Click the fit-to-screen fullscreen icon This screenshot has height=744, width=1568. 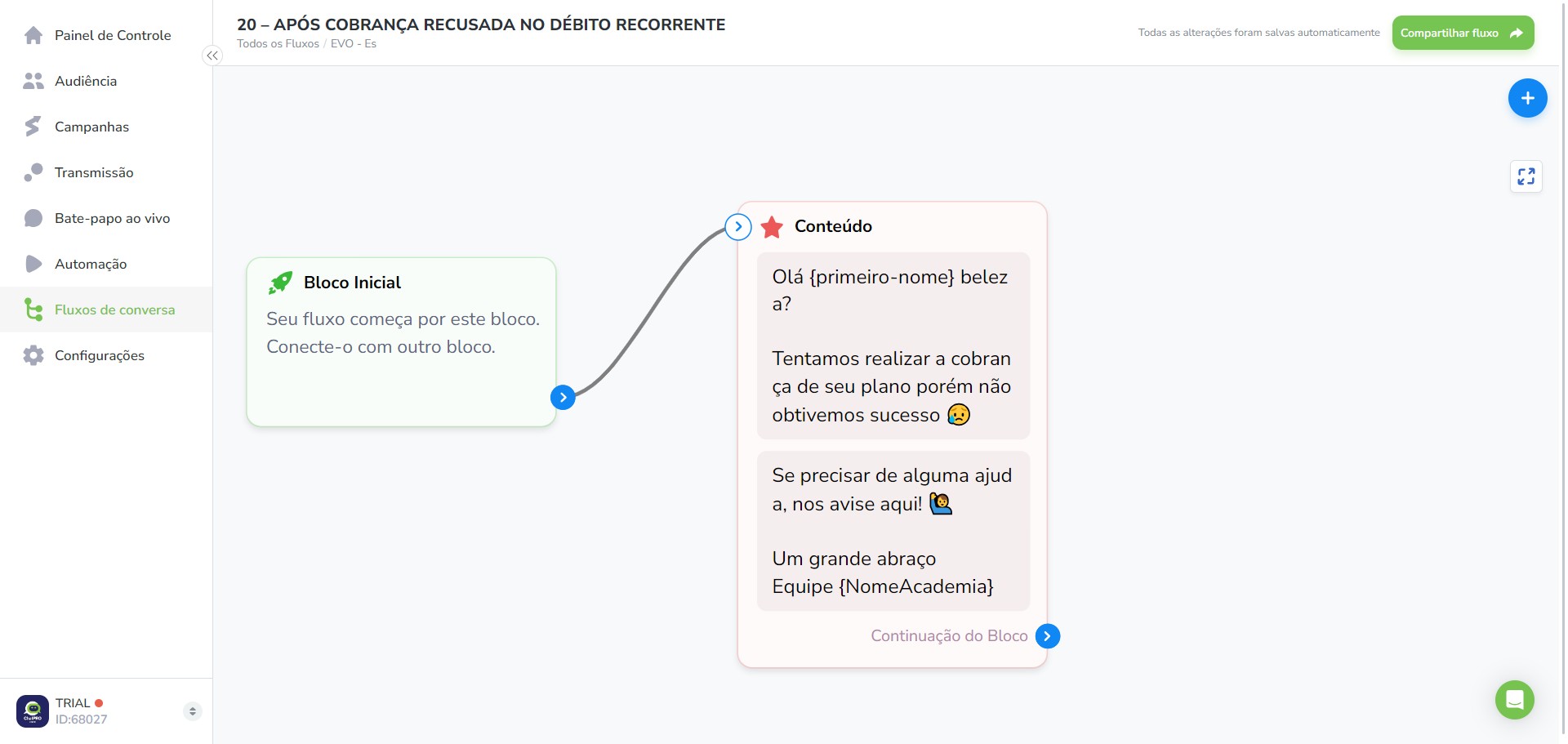click(1526, 176)
